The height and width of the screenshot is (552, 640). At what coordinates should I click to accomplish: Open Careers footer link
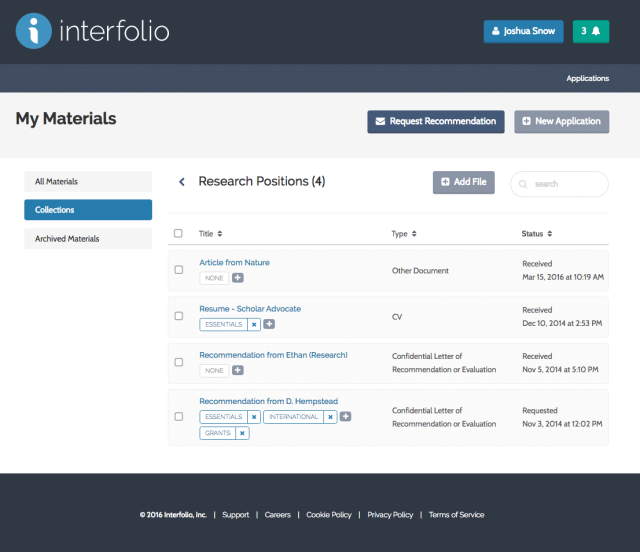pos(278,515)
